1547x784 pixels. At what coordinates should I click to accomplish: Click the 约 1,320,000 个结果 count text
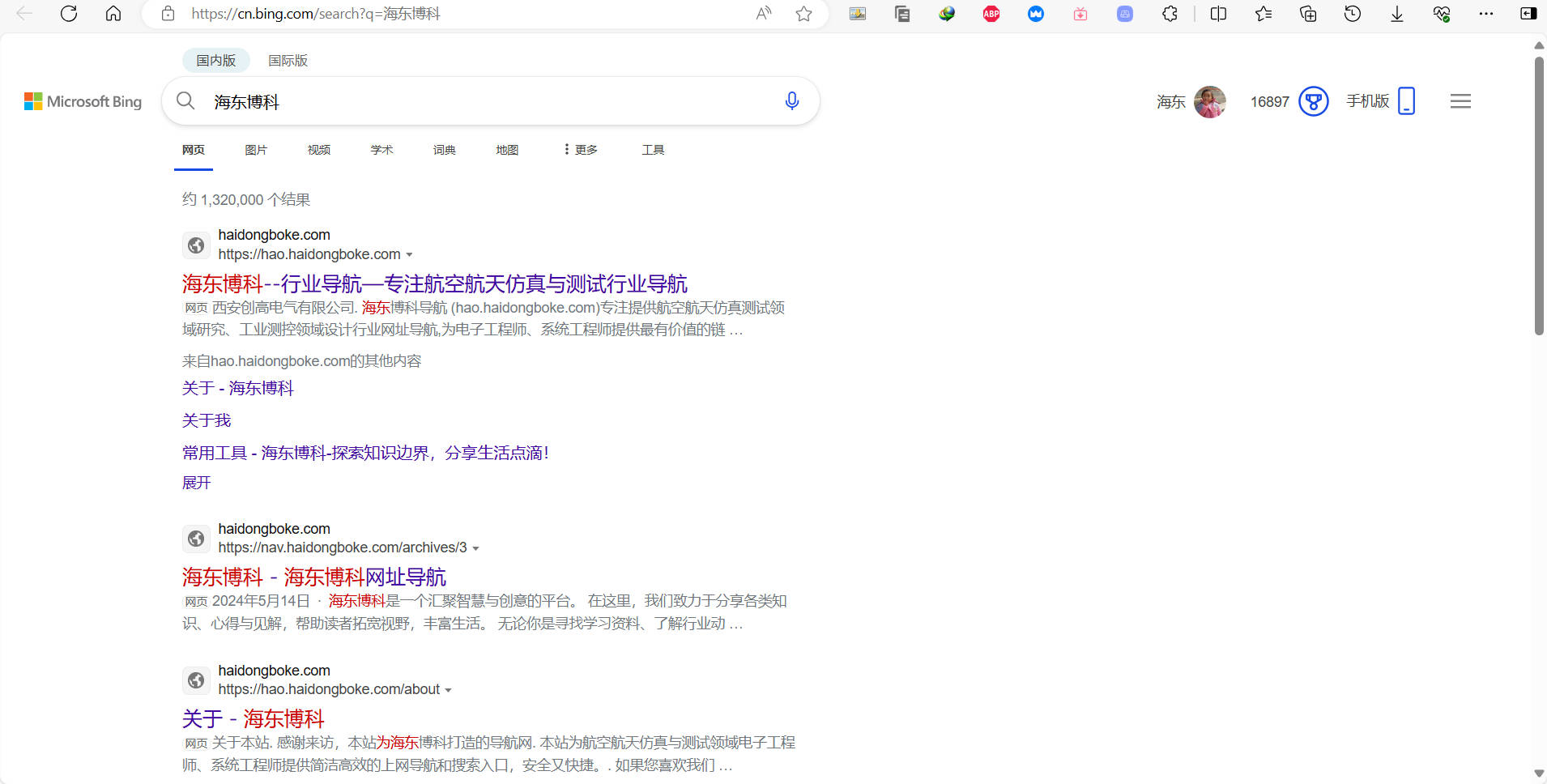(246, 200)
